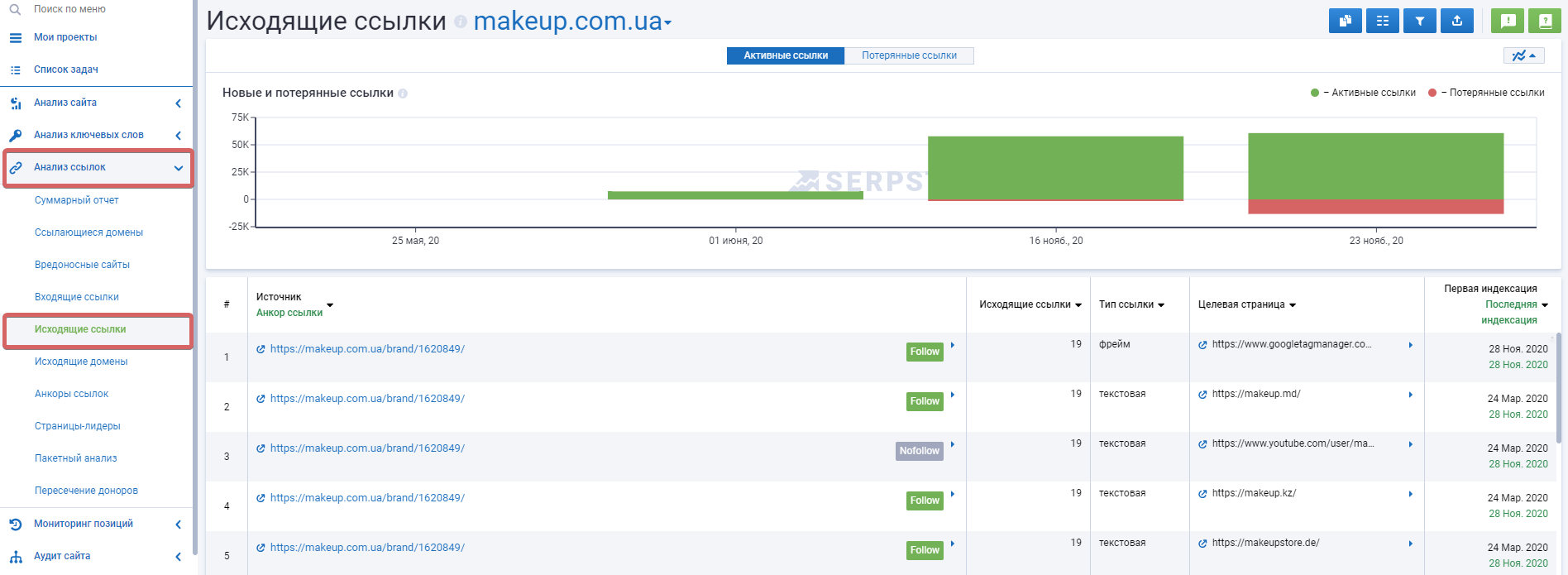Click the export upload icon button

[x=1456, y=21]
